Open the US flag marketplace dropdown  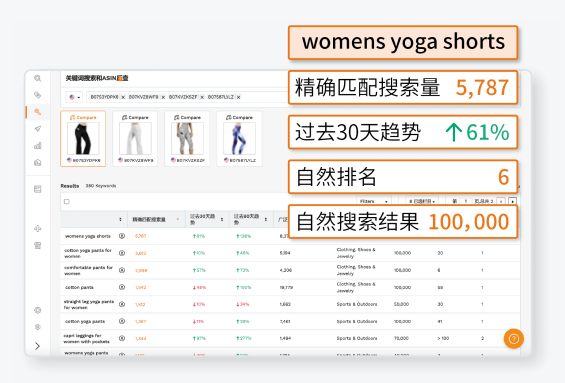[x=75, y=97]
